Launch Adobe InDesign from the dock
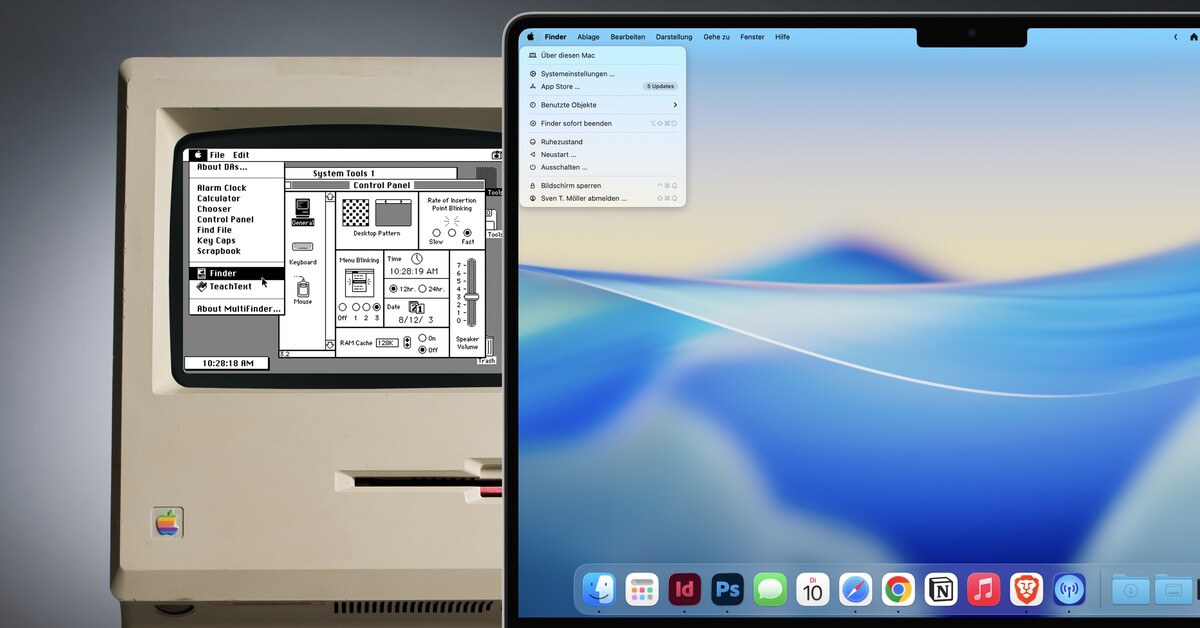This screenshot has width=1200, height=628. pos(685,589)
